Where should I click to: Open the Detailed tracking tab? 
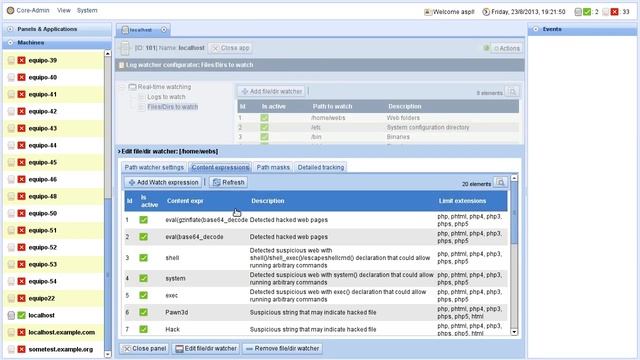[321, 167]
